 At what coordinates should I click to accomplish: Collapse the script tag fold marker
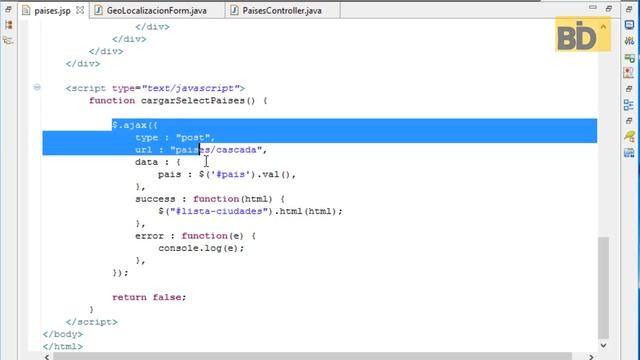(37, 87)
